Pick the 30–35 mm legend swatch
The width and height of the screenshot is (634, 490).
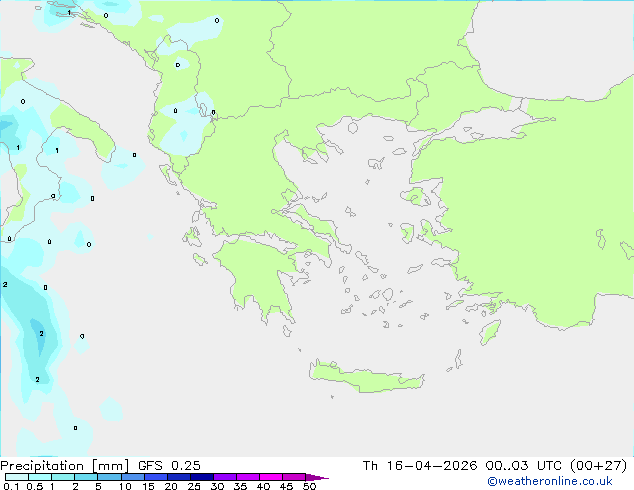click(x=225, y=477)
